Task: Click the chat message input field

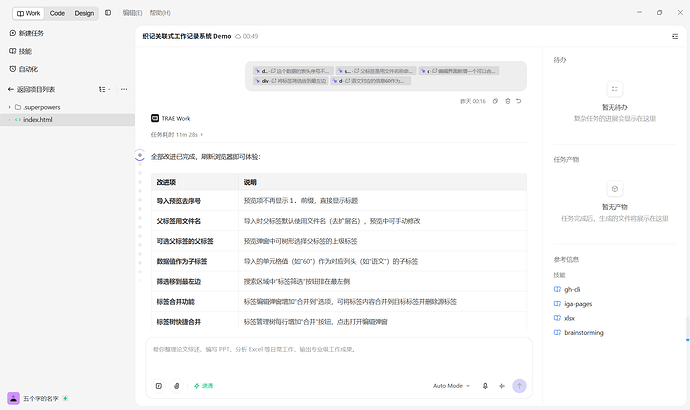Action: coord(339,356)
